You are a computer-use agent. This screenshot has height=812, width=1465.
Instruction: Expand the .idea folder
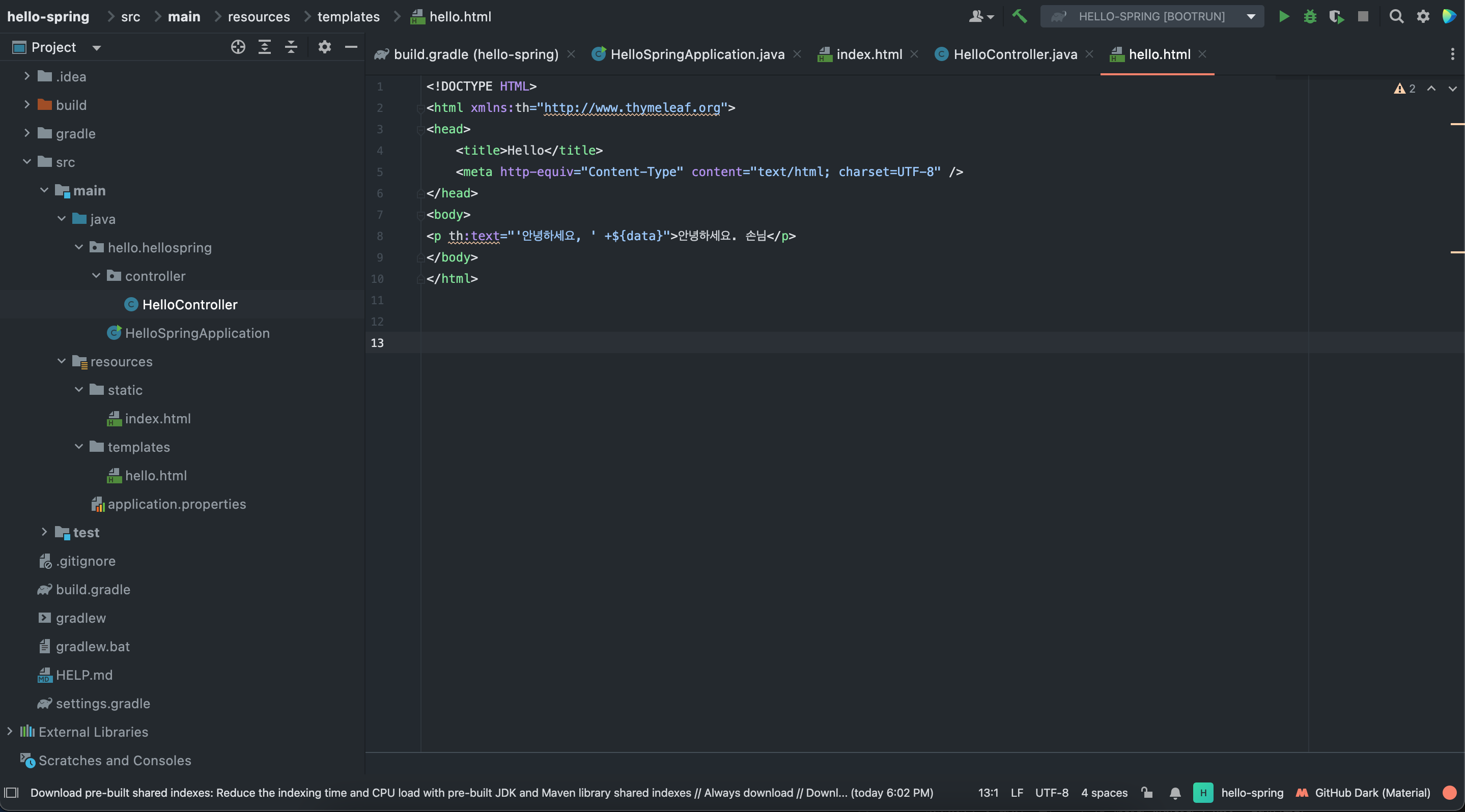point(27,76)
